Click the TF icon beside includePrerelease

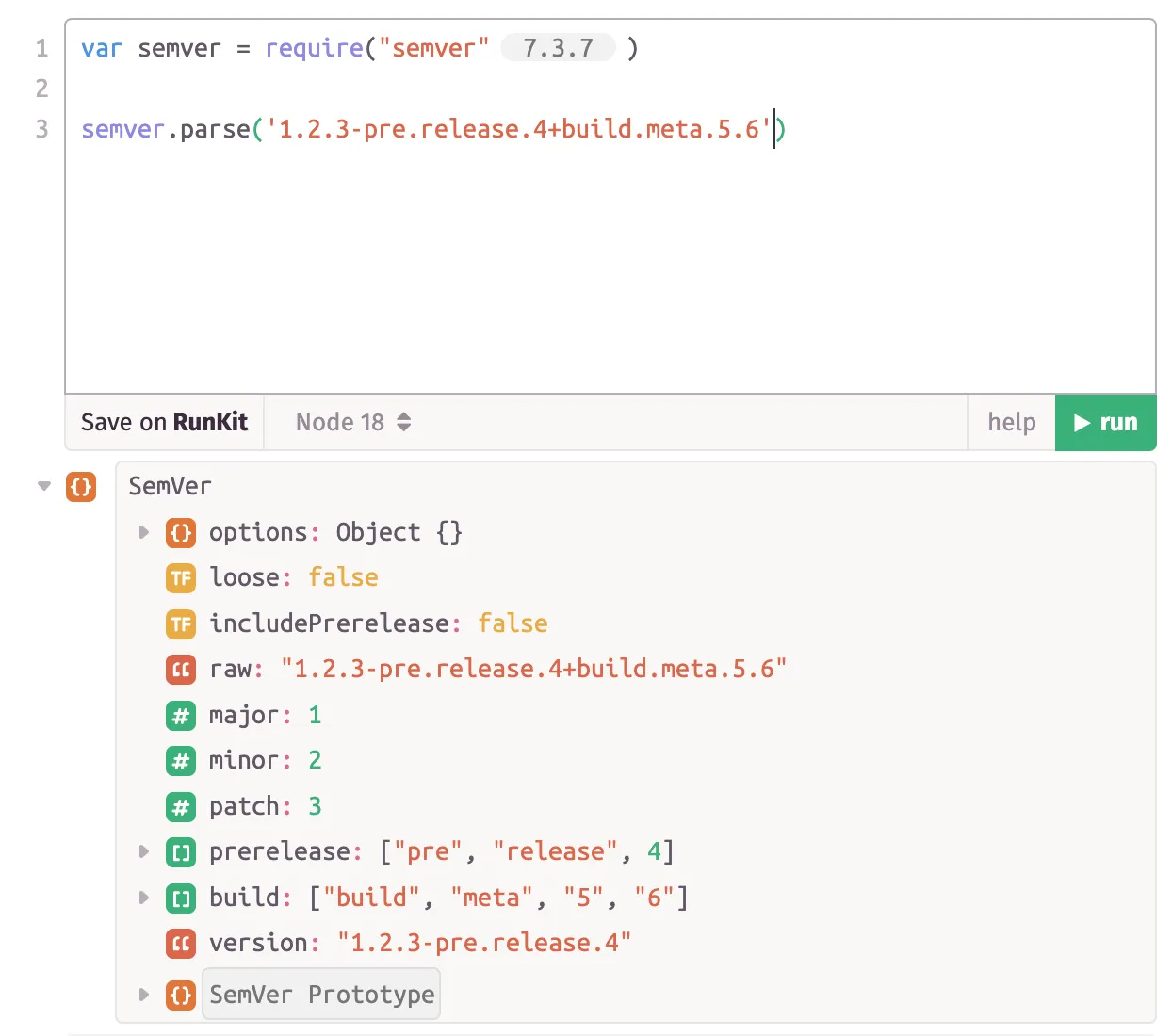tap(180, 623)
